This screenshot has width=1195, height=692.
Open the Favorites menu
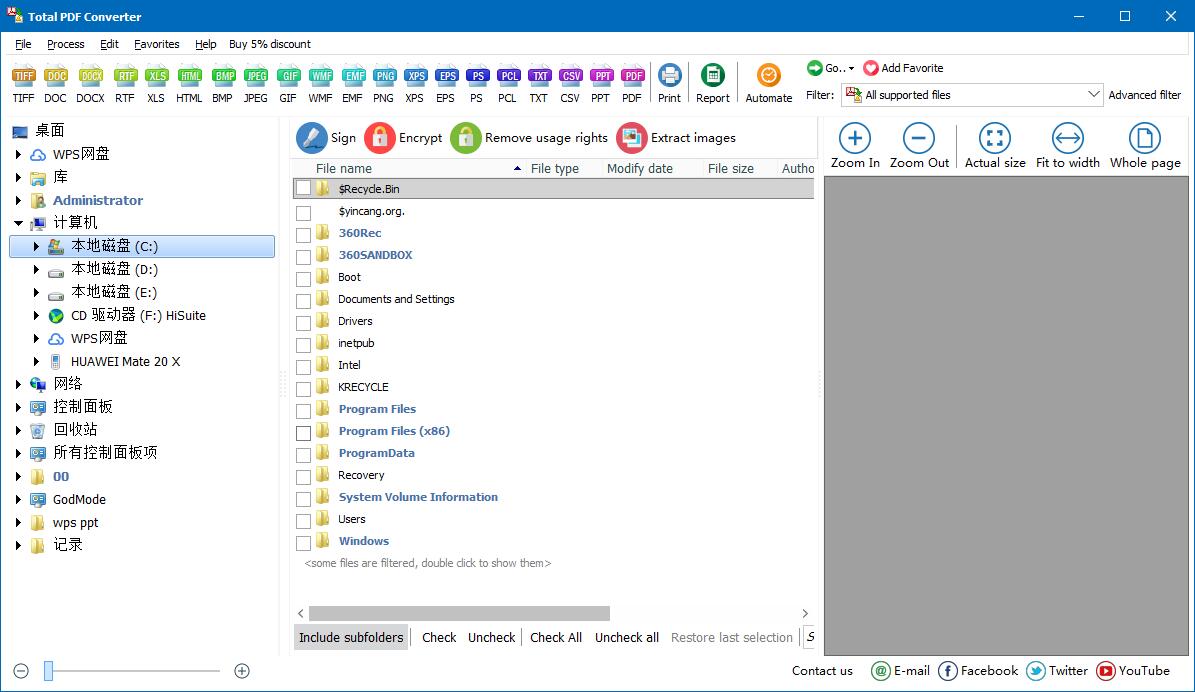[x=157, y=44]
